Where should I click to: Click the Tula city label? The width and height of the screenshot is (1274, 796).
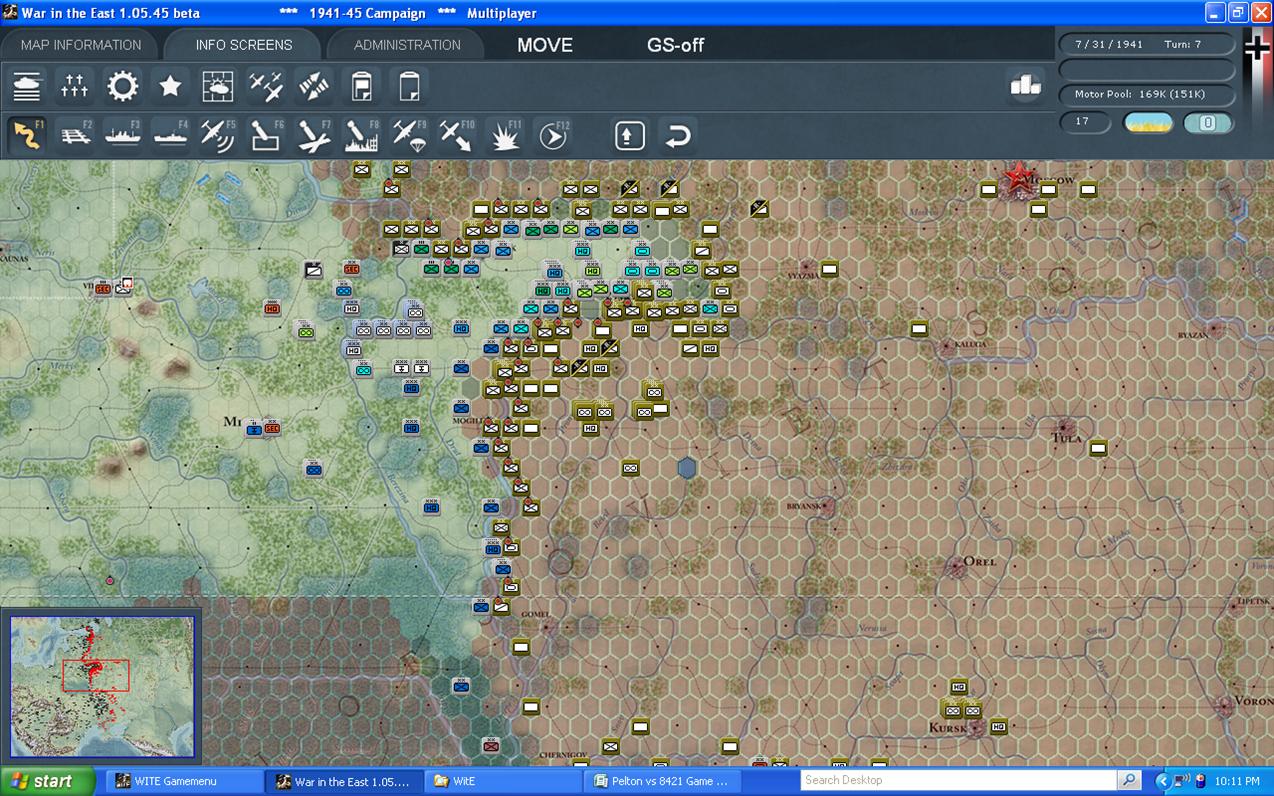click(x=1068, y=438)
